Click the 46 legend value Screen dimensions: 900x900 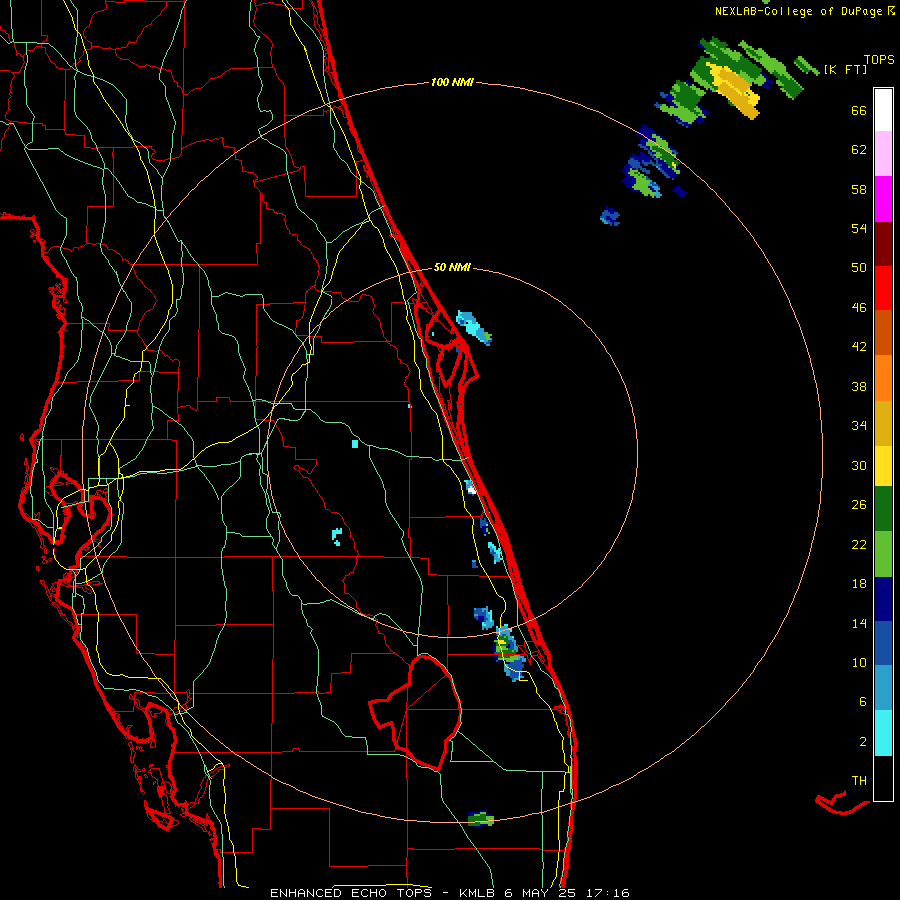coord(859,307)
